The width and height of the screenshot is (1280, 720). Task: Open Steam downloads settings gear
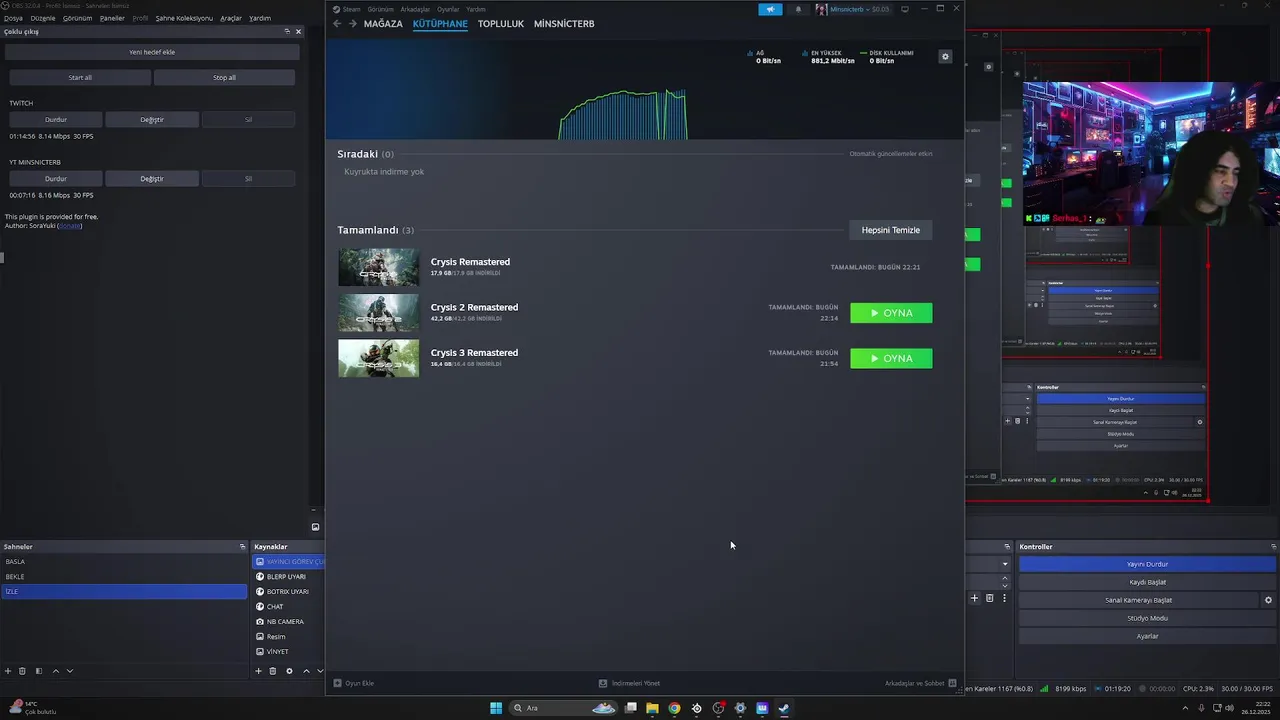pyautogui.click(x=945, y=56)
